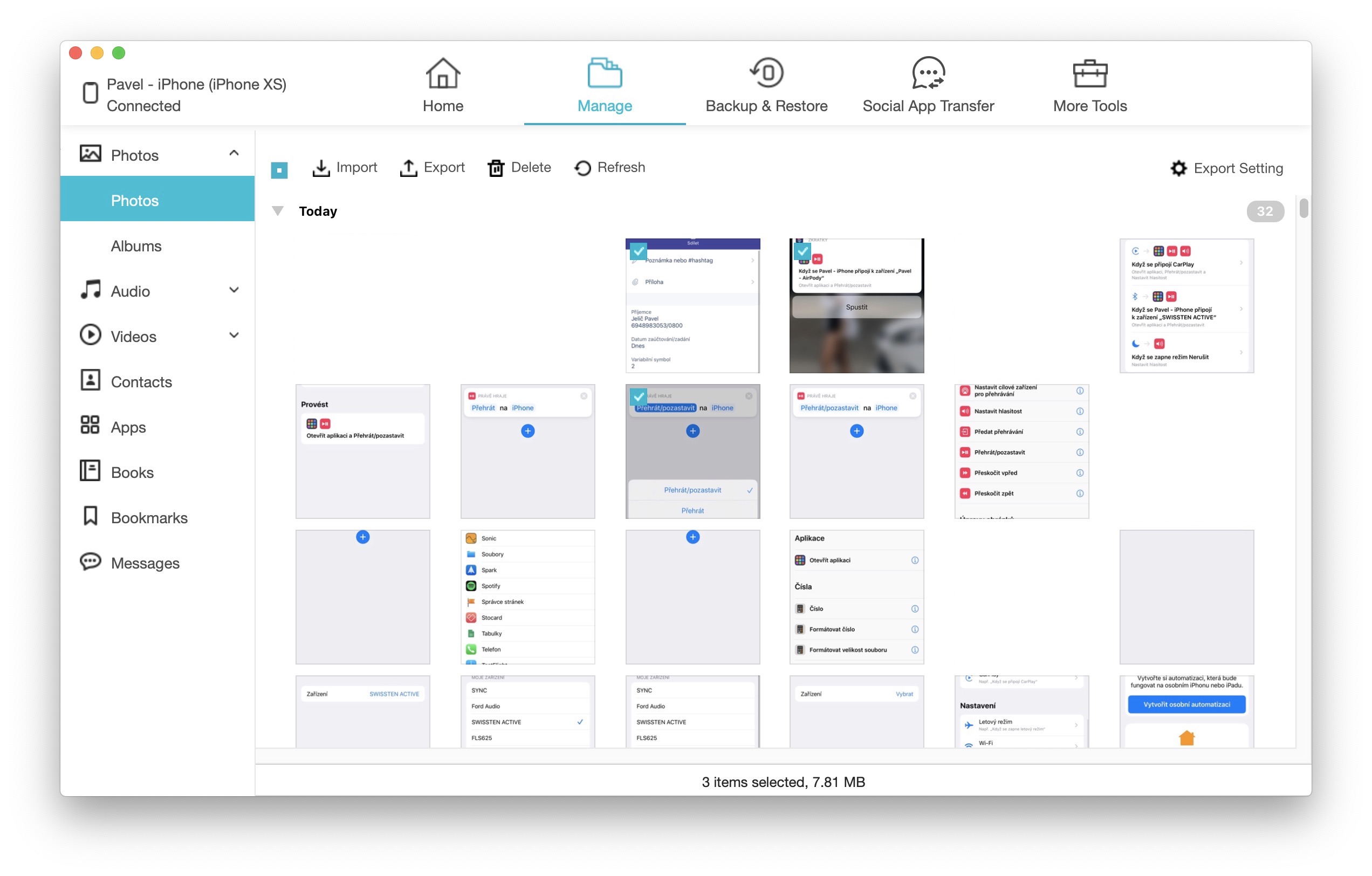Collapse the Today group triangle
The width and height of the screenshot is (1372, 876).
click(x=278, y=211)
